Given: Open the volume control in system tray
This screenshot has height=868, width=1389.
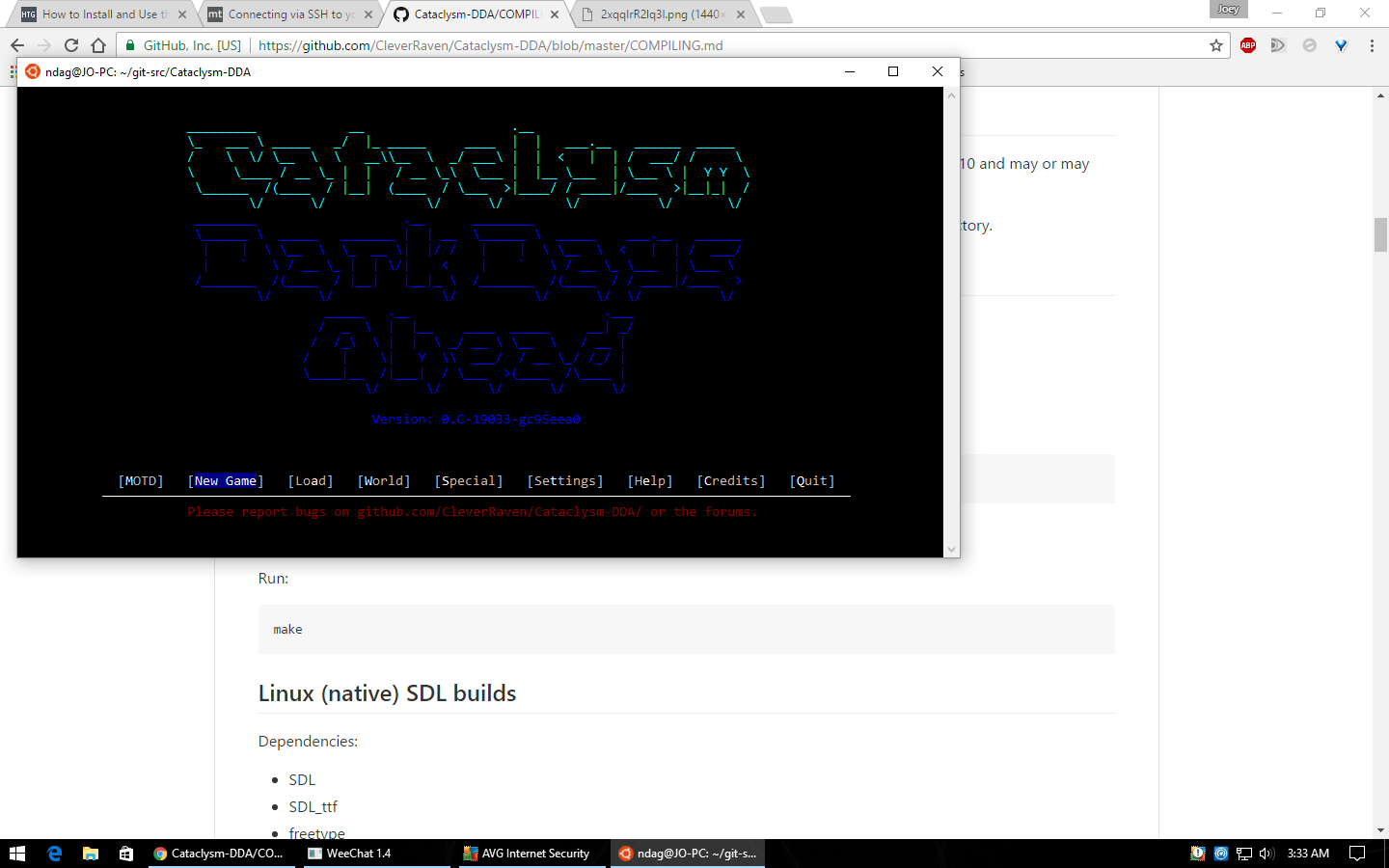Looking at the screenshot, I should pyautogui.click(x=1266, y=854).
